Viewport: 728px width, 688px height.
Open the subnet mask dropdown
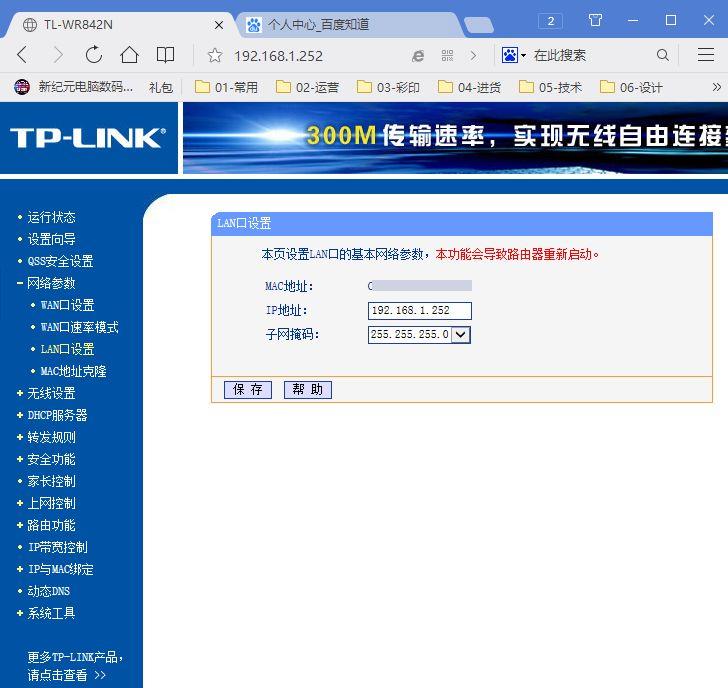pyautogui.click(x=460, y=335)
